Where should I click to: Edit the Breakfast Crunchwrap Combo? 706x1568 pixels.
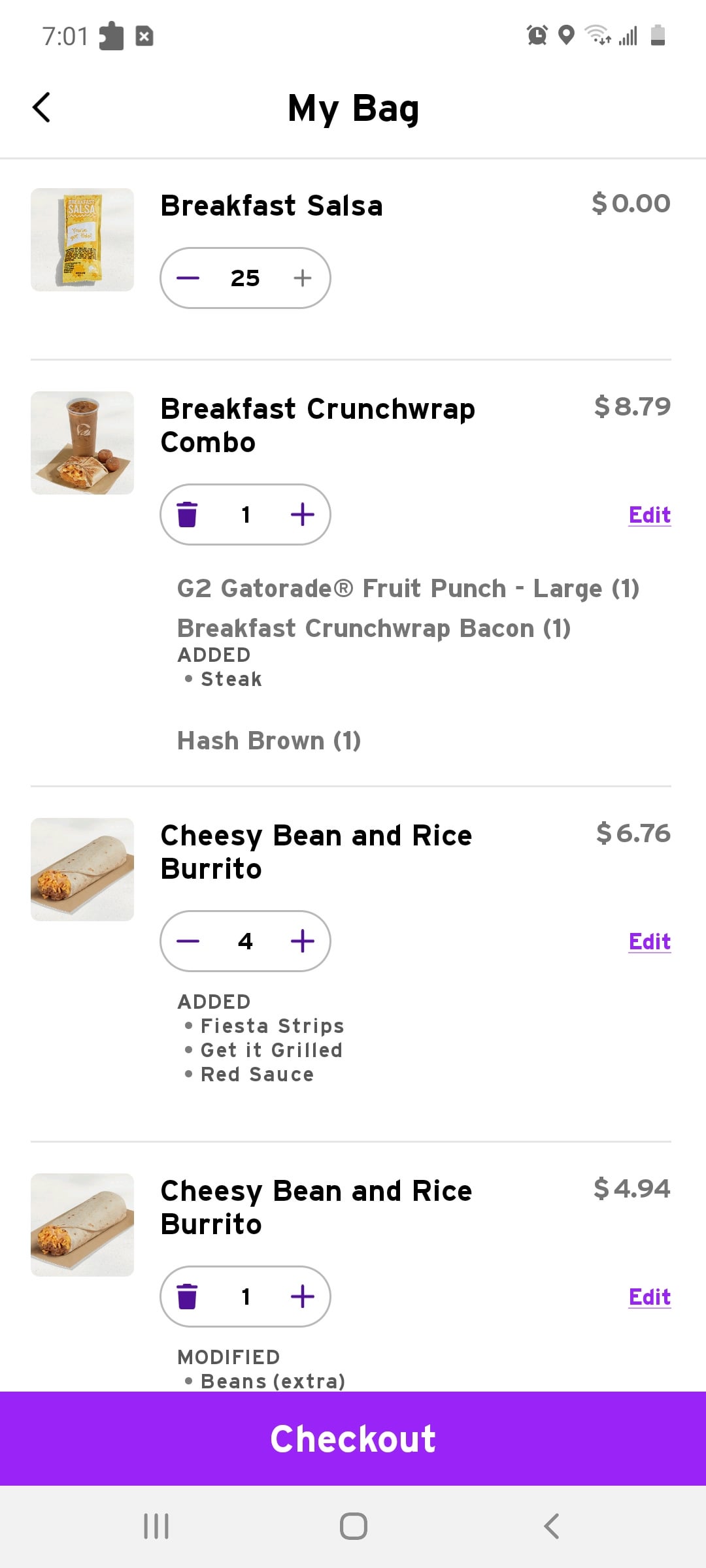tap(649, 515)
